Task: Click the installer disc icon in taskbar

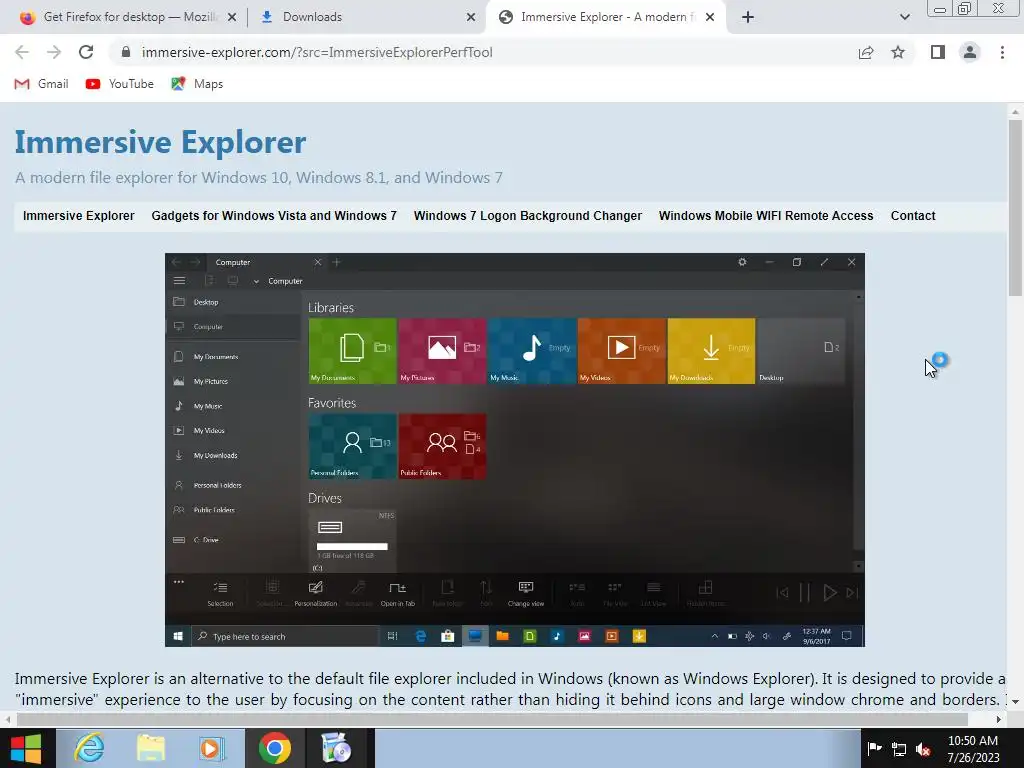Action: 337,748
